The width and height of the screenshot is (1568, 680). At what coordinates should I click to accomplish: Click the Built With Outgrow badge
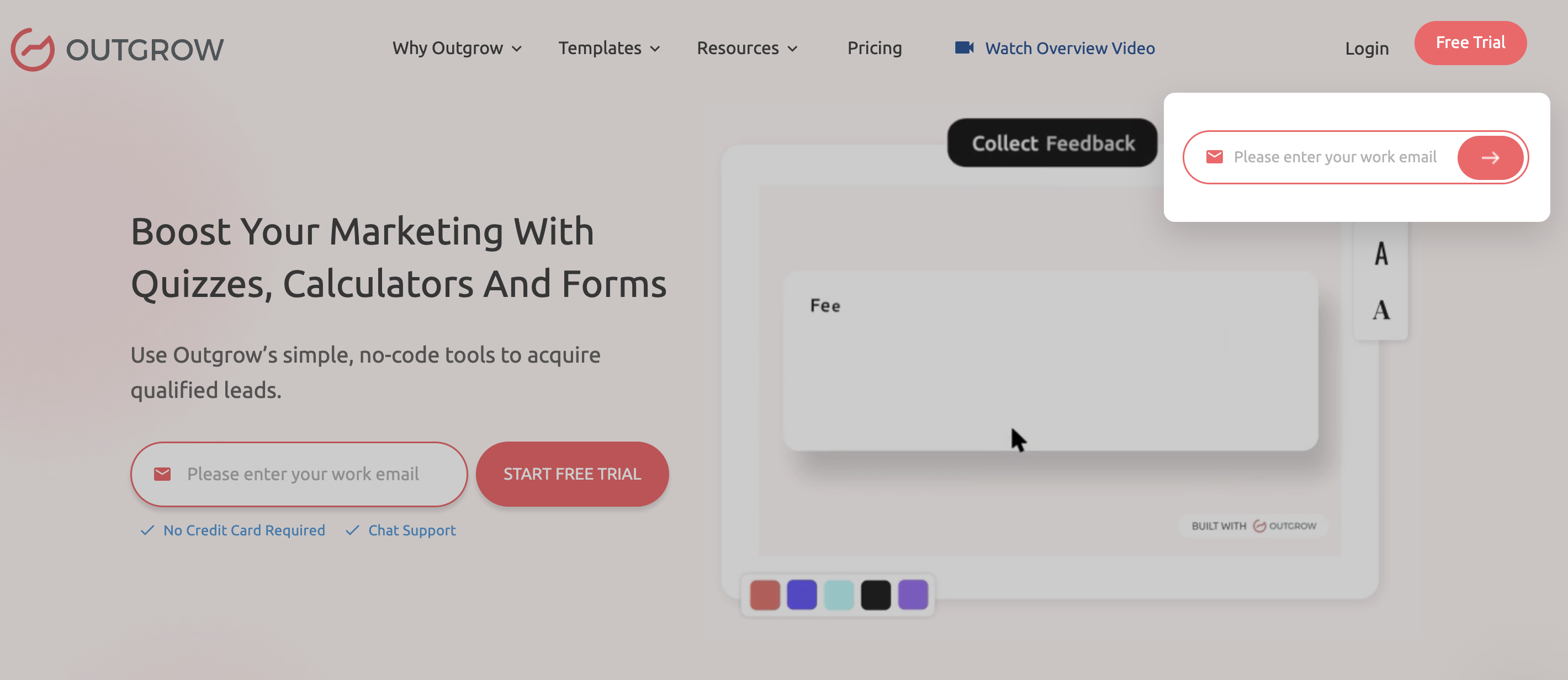[1253, 526]
